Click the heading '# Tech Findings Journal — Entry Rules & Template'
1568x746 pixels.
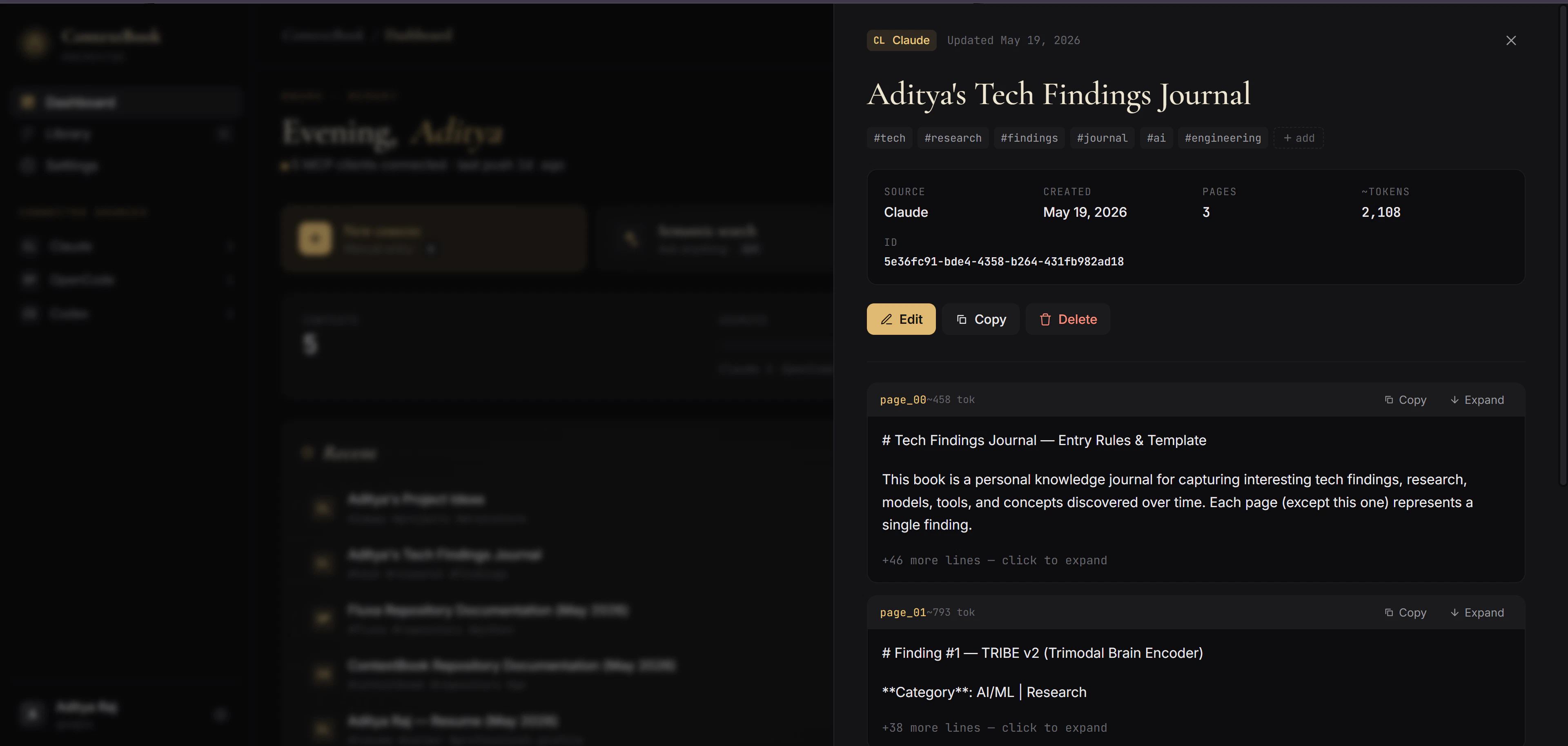[1044, 440]
